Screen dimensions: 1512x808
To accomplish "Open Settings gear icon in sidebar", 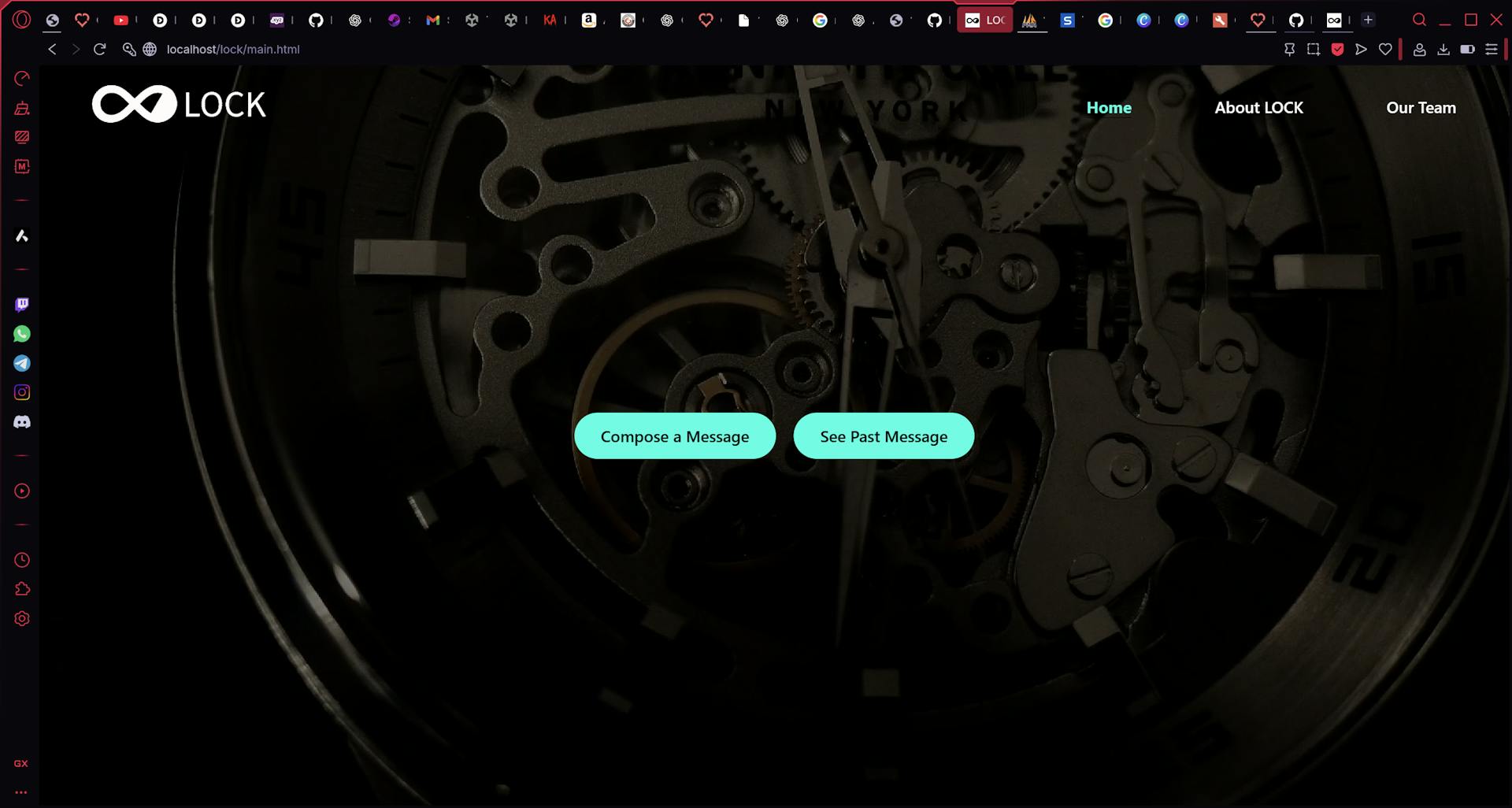I will 22,618.
